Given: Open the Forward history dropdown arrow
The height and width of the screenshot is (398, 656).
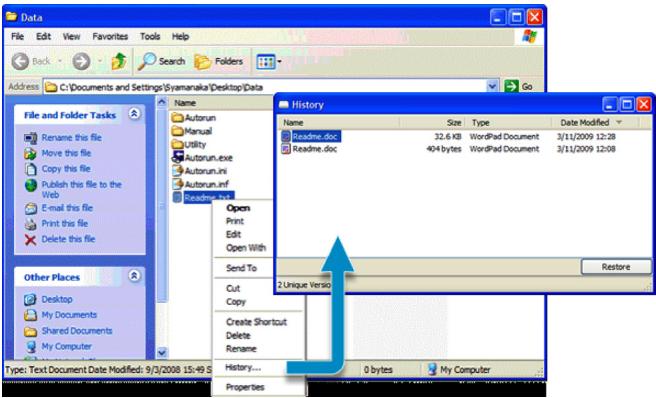Looking at the screenshot, I should tap(100, 62).
